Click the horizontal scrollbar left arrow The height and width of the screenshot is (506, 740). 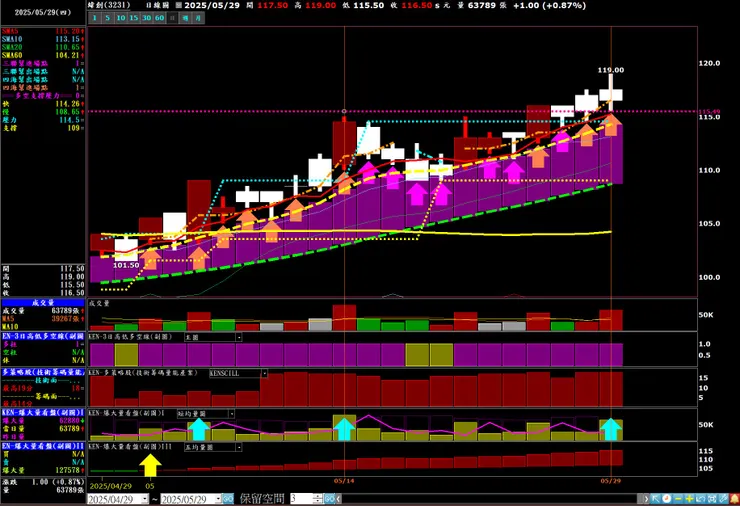338,498
